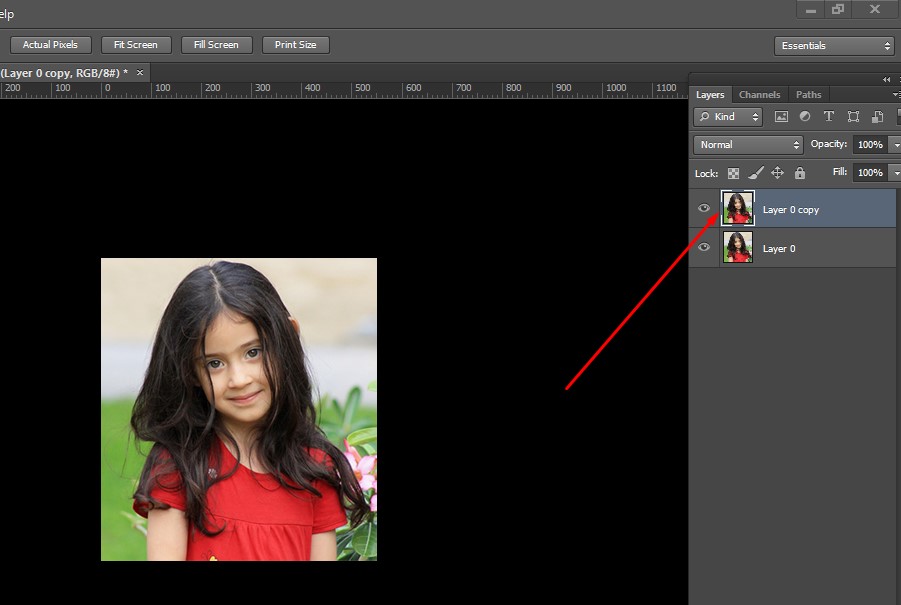Image resolution: width=901 pixels, height=605 pixels.
Task: Select the Layer 0 layer name
Action: click(x=779, y=249)
